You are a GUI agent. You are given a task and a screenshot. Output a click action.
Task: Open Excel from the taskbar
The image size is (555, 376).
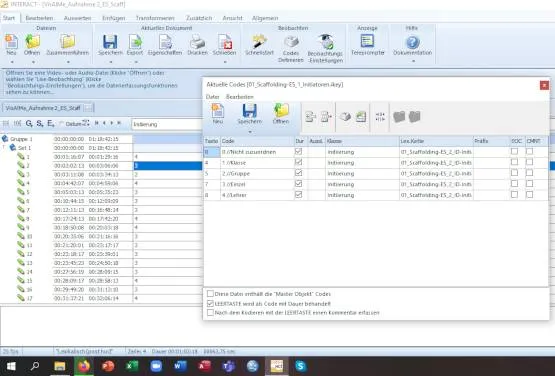132,366
